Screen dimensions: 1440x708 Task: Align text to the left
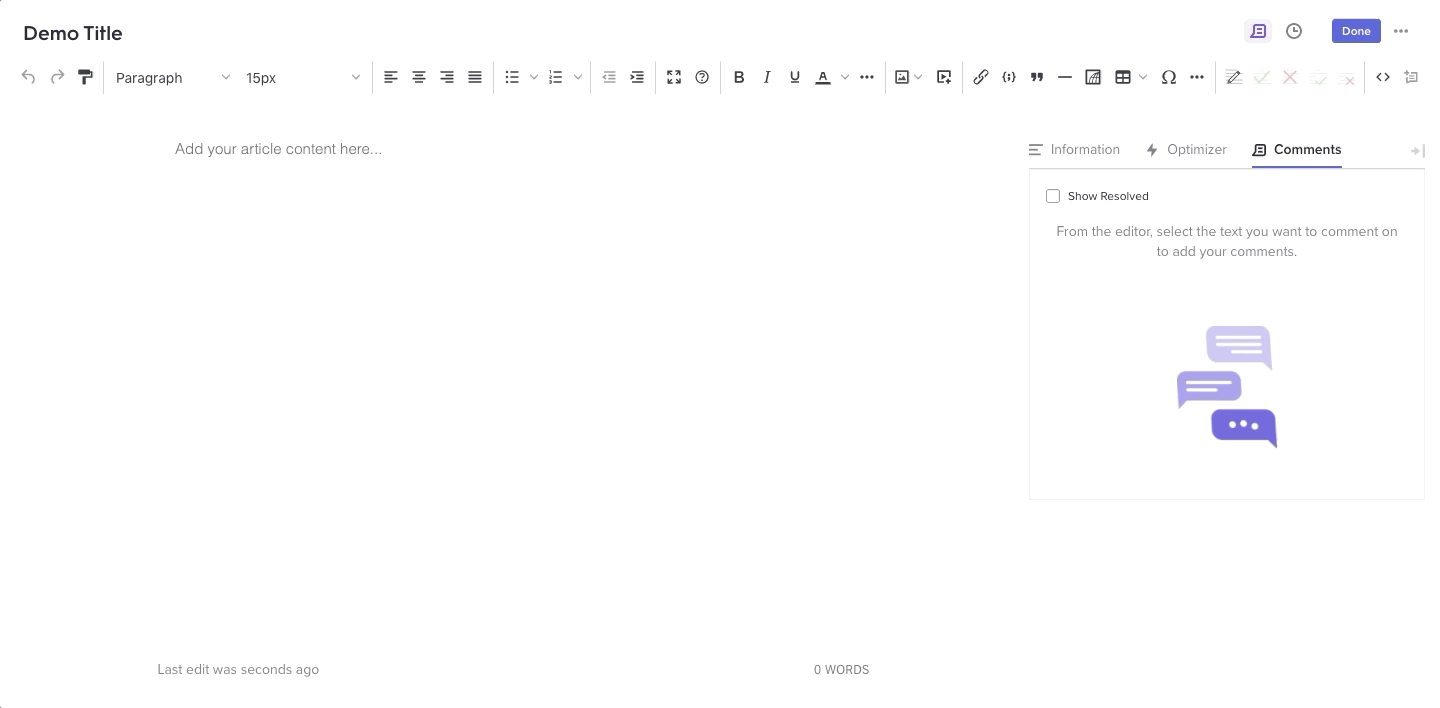[x=391, y=77]
